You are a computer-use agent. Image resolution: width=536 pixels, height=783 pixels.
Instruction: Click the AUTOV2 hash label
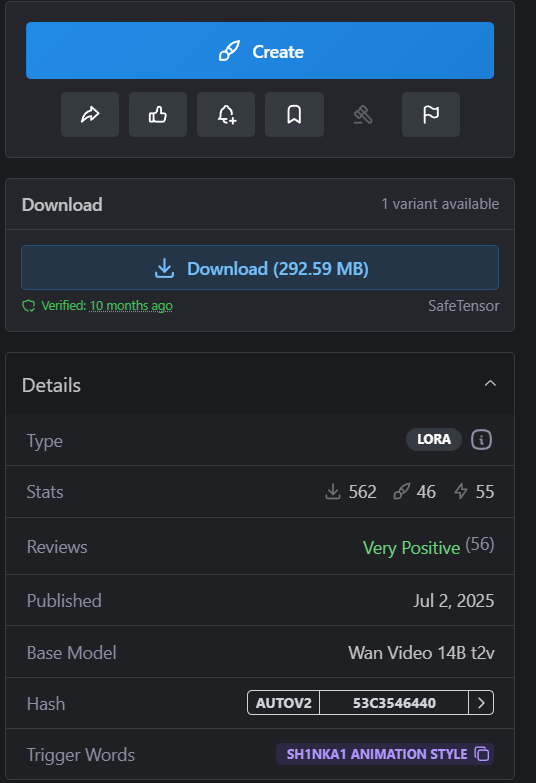(x=283, y=703)
